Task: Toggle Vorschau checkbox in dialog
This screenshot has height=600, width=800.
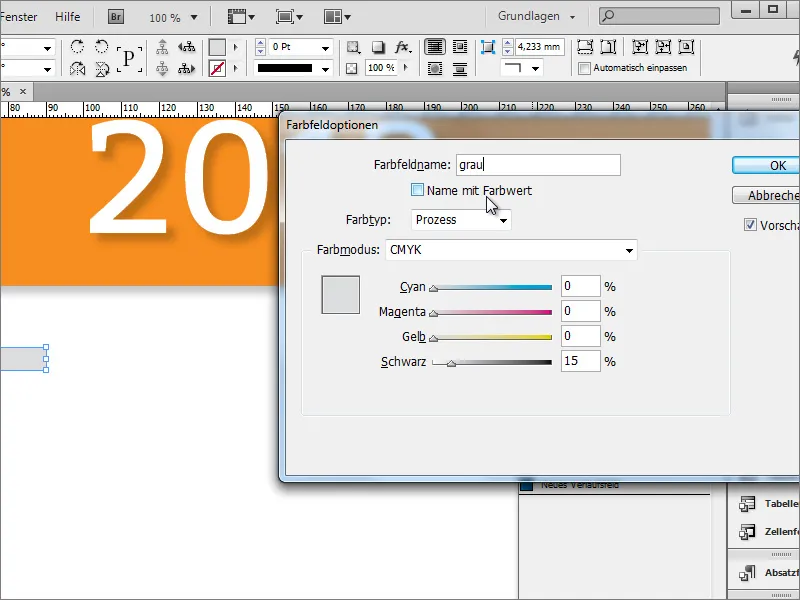Action: pyautogui.click(x=750, y=224)
